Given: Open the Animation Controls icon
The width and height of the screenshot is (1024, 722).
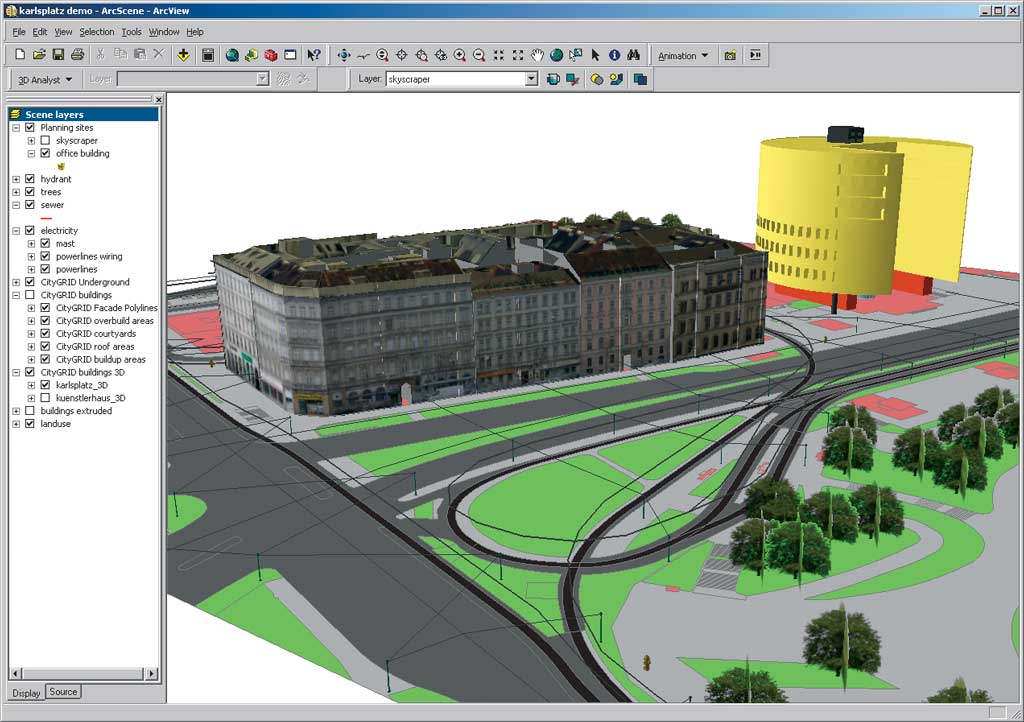Looking at the screenshot, I should (755, 55).
